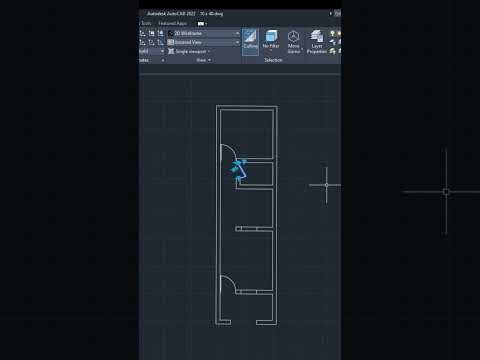Click the ribbon minimize toggle beside Featured Apps
This screenshot has height=360, width=480.
[x=202, y=24]
